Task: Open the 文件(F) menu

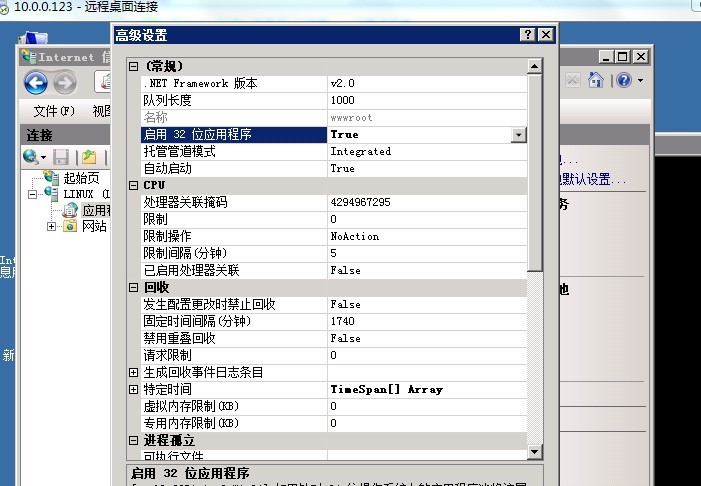Action: (54, 110)
